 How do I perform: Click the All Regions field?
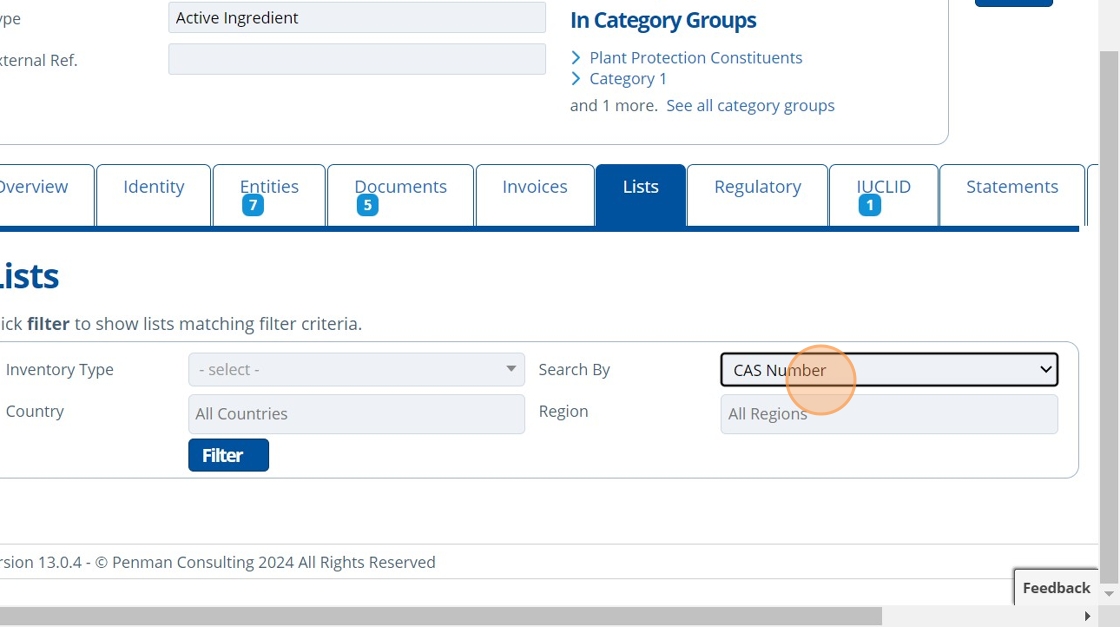(888, 414)
